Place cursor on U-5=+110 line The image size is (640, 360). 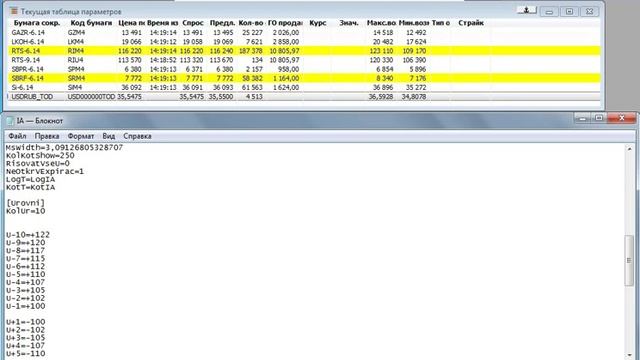[25, 274]
